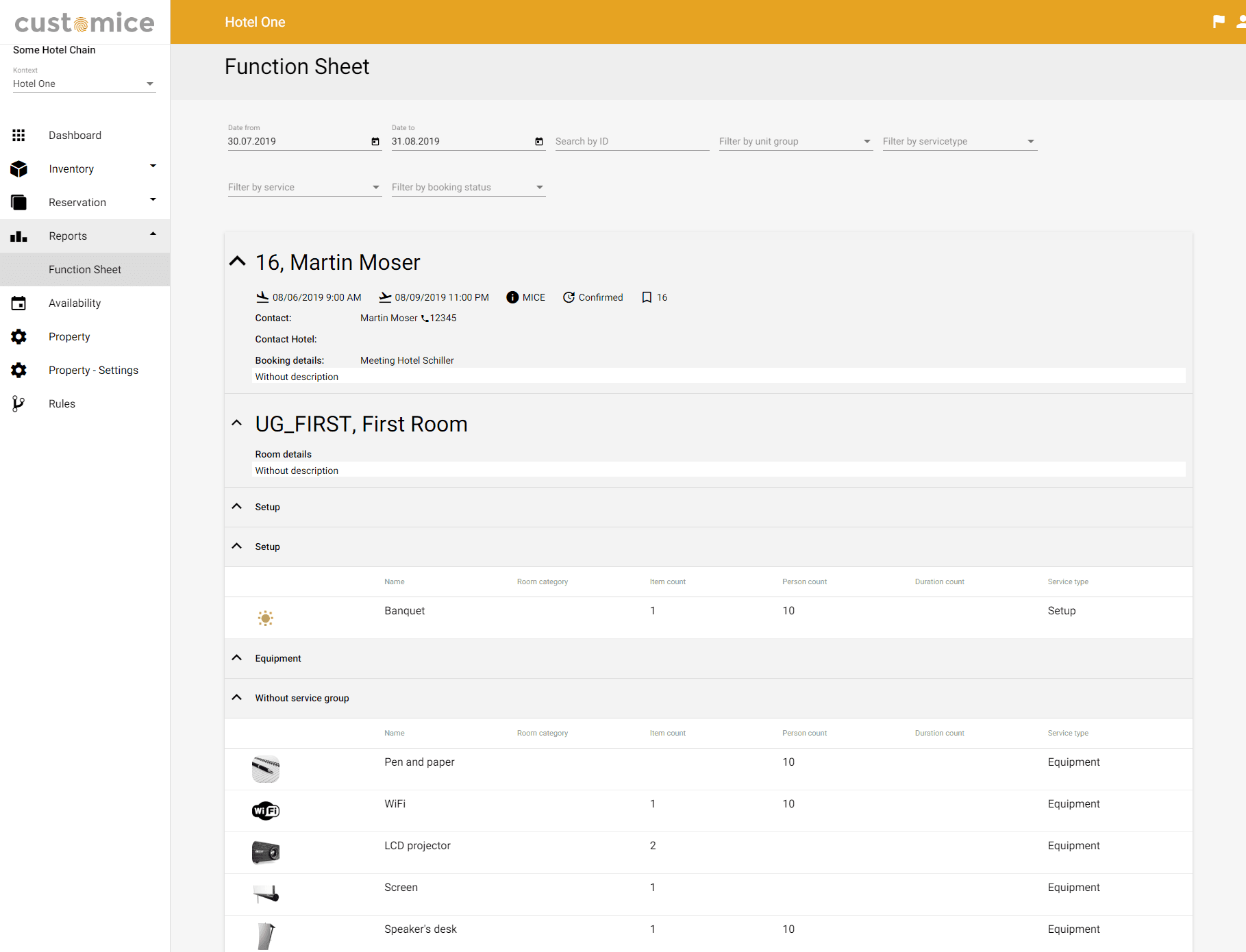Collapse the Without service group section
Image resolution: width=1246 pixels, height=952 pixels.
(x=237, y=698)
